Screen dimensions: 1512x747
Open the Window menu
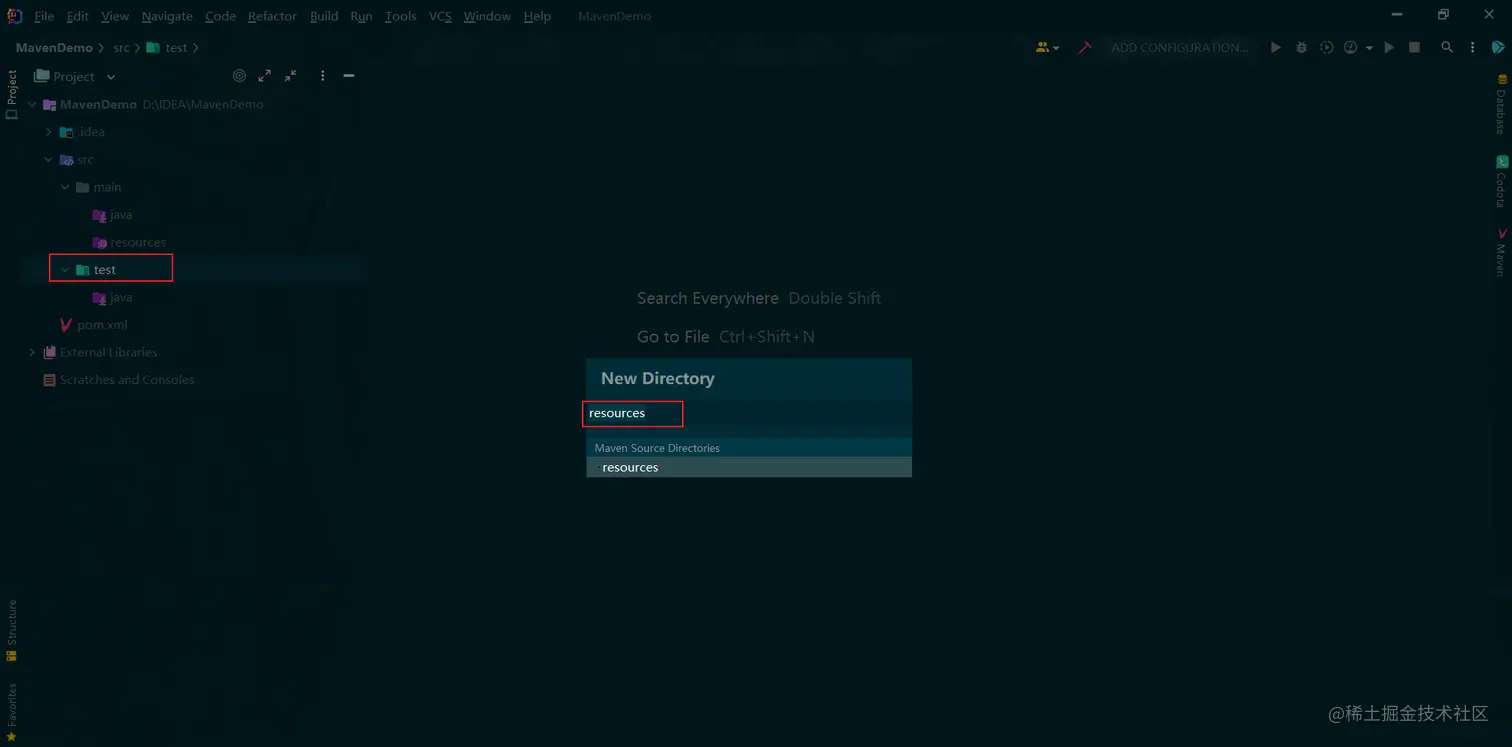tap(487, 16)
